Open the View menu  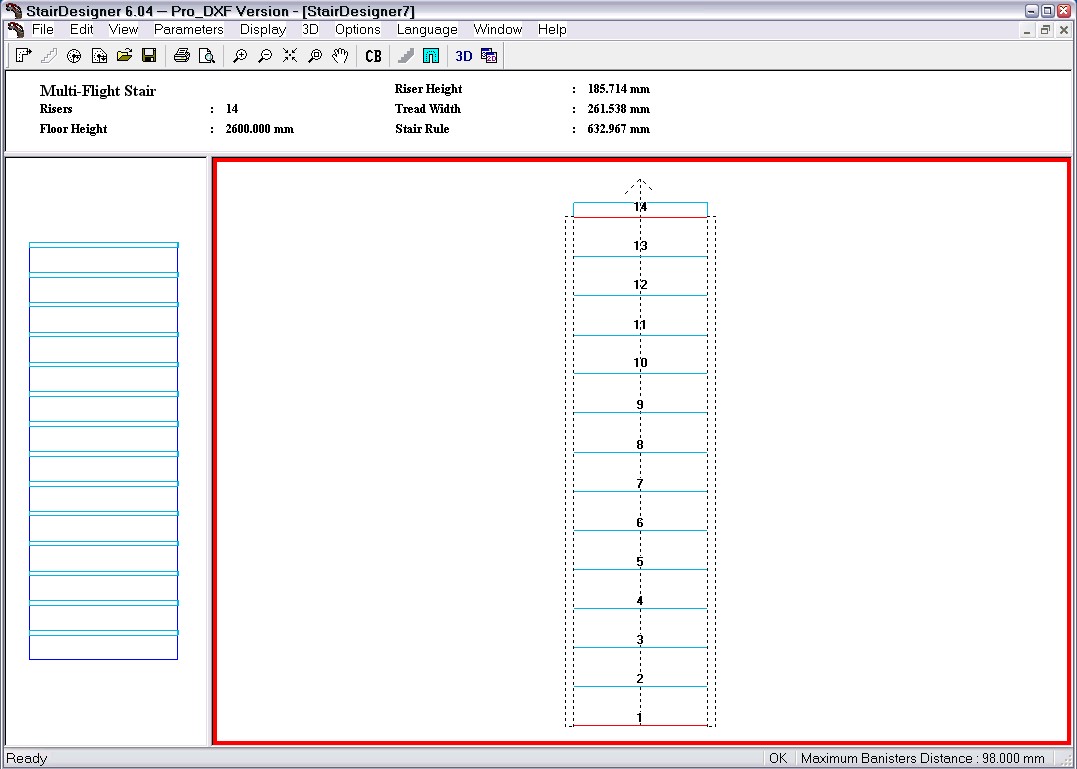tap(124, 30)
